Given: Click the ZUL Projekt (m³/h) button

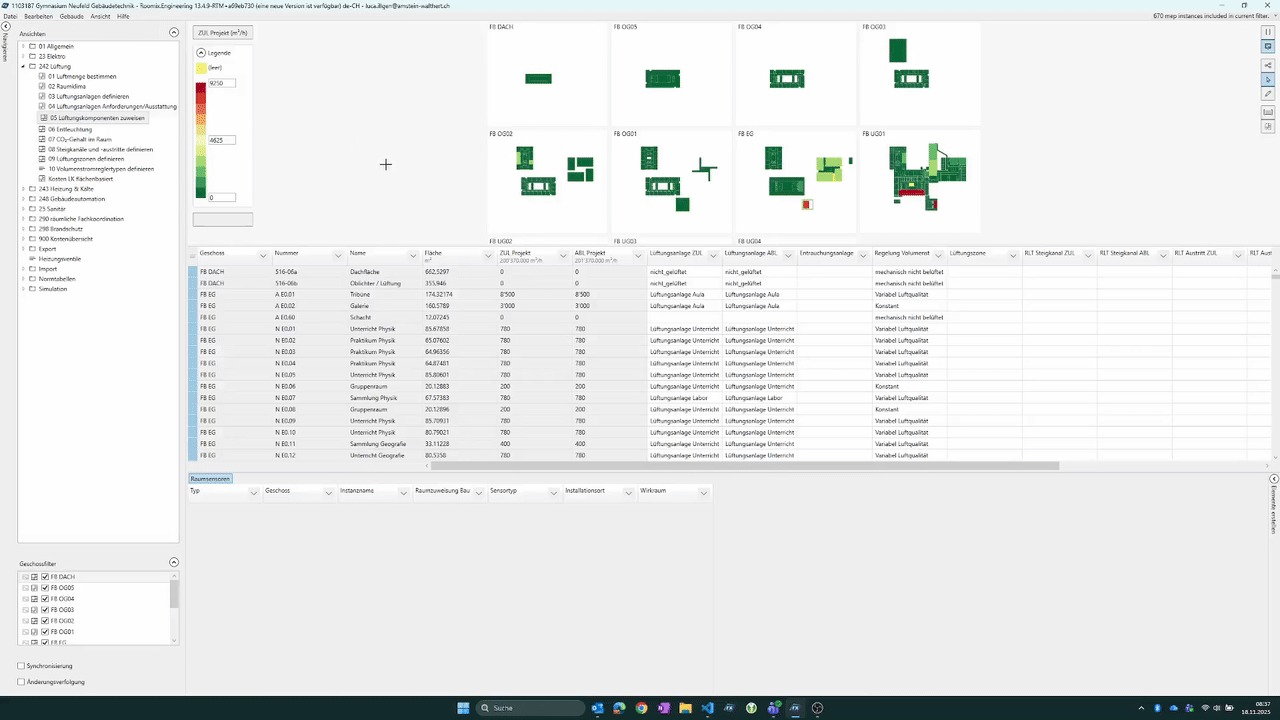Looking at the screenshot, I should [222, 33].
